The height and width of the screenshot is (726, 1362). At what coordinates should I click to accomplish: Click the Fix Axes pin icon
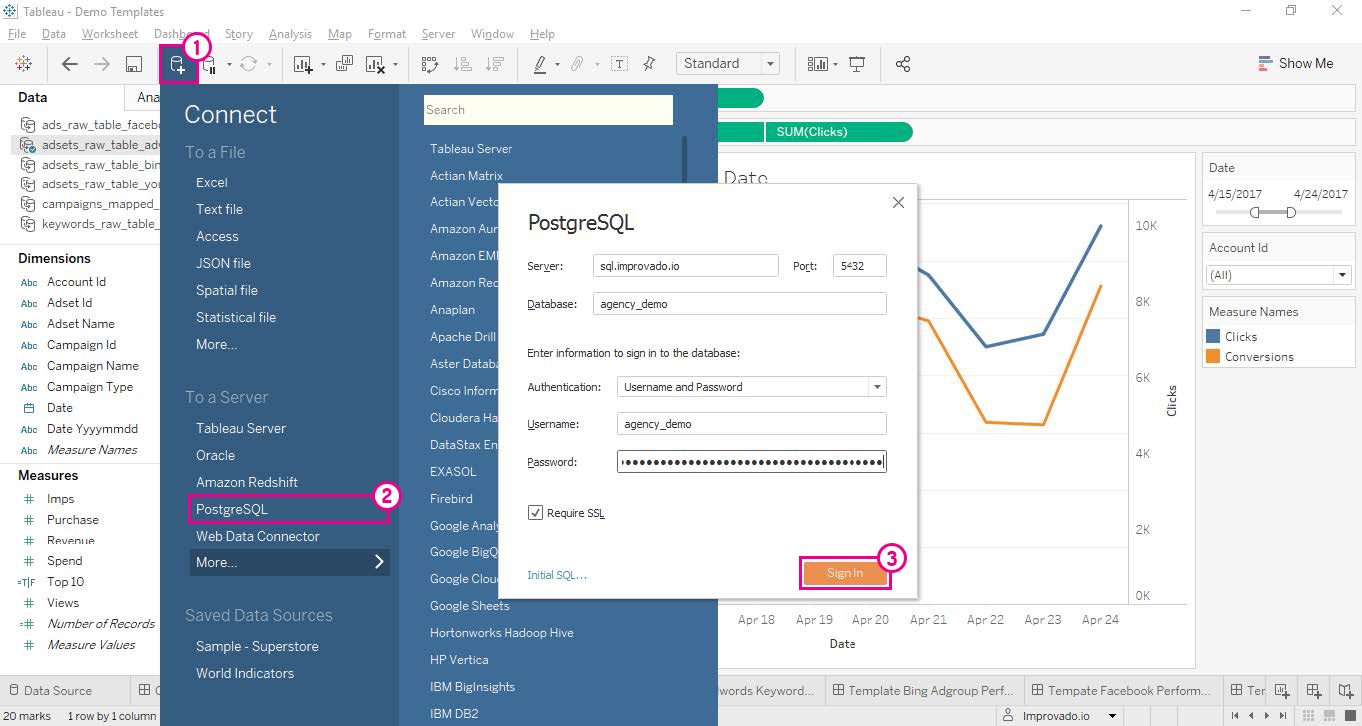pos(649,64)
